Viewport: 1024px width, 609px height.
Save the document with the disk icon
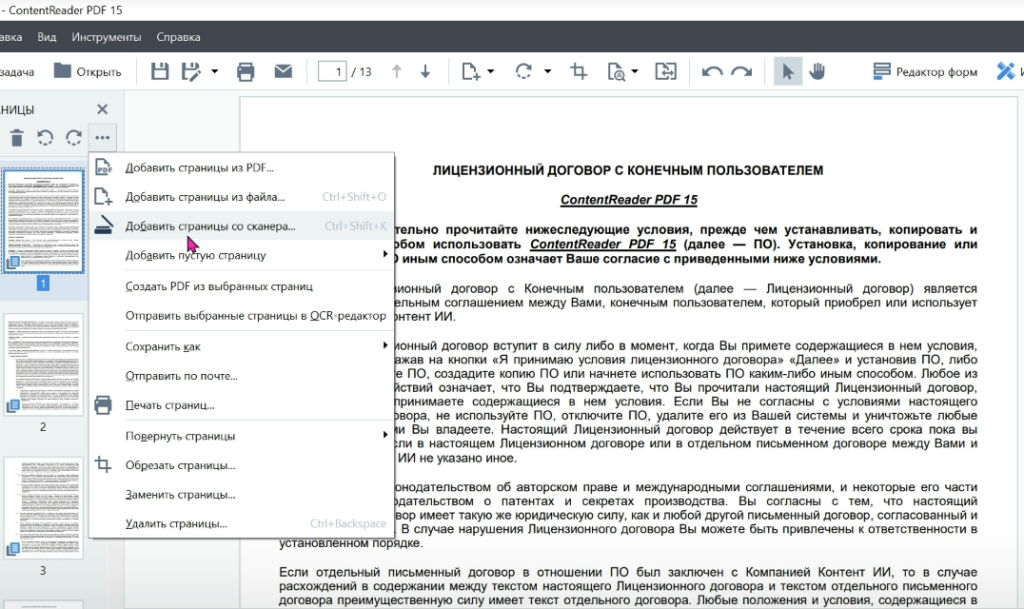pos(160,70)
